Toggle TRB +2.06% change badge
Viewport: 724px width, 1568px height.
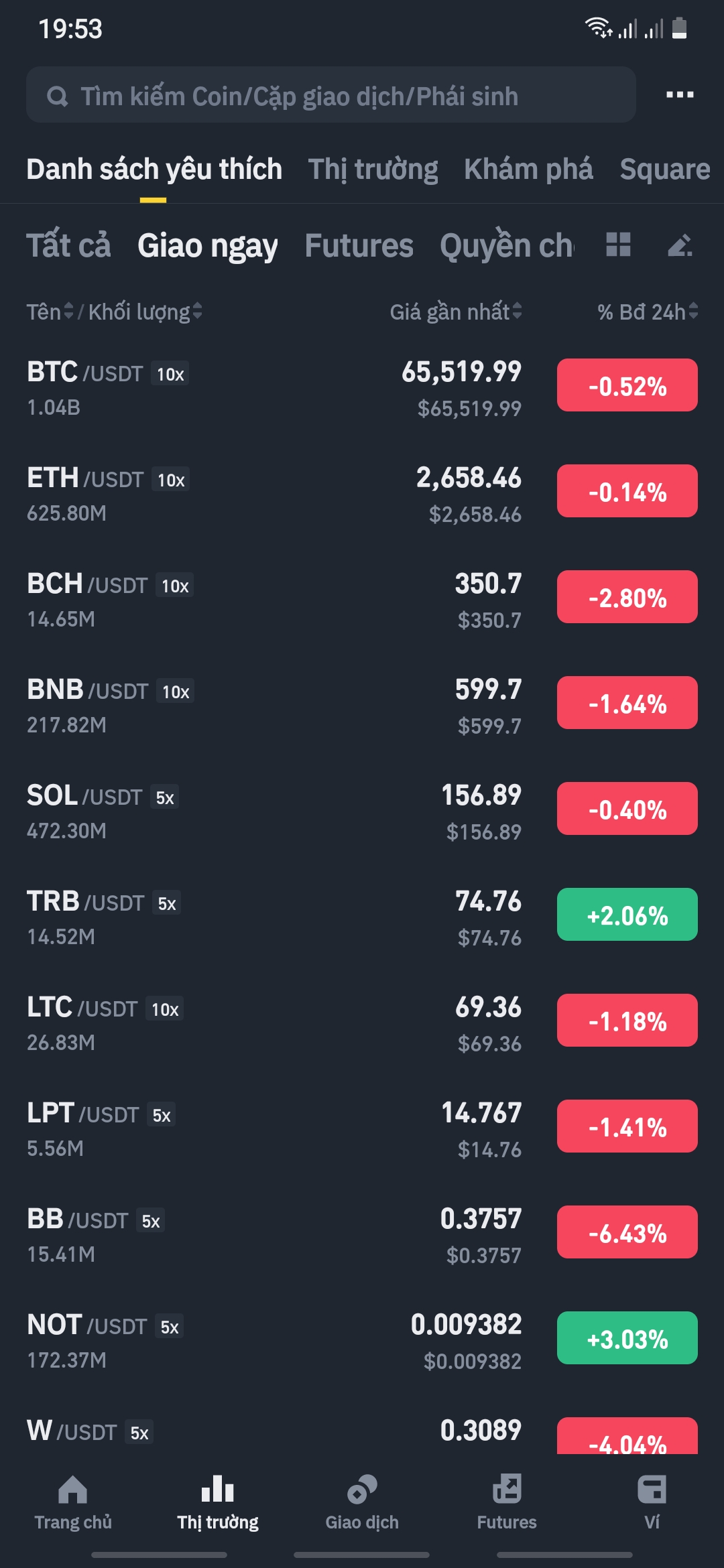pos(627,915)
